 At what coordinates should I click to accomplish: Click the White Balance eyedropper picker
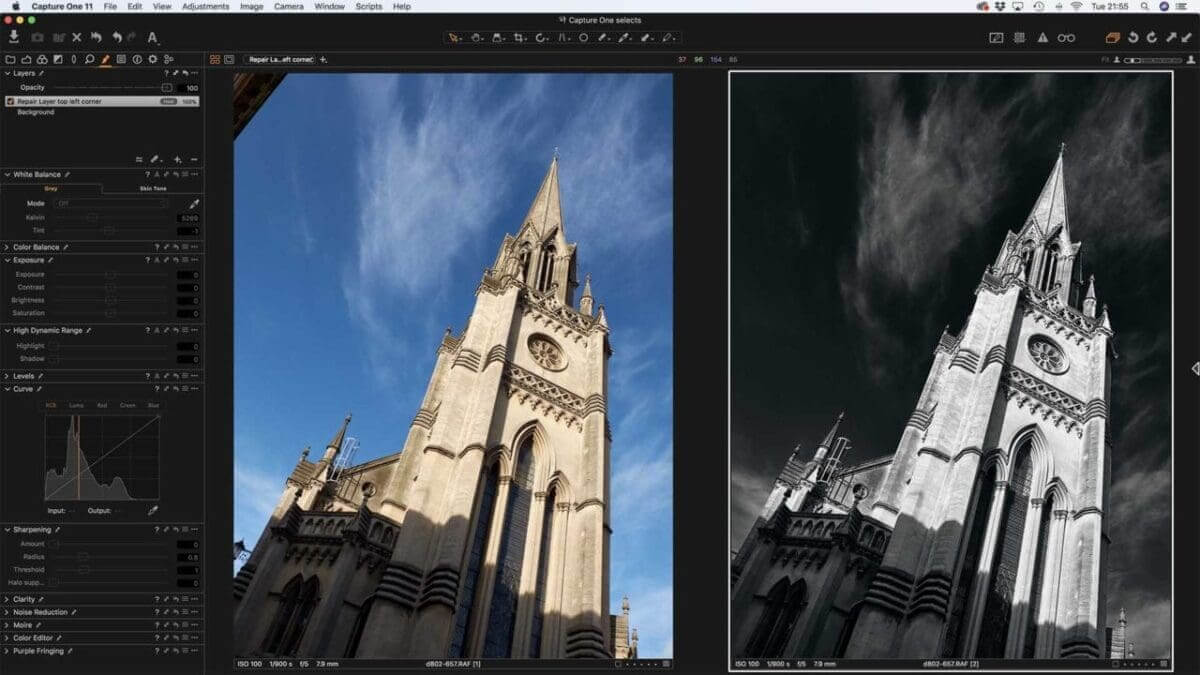pos(194,203)
